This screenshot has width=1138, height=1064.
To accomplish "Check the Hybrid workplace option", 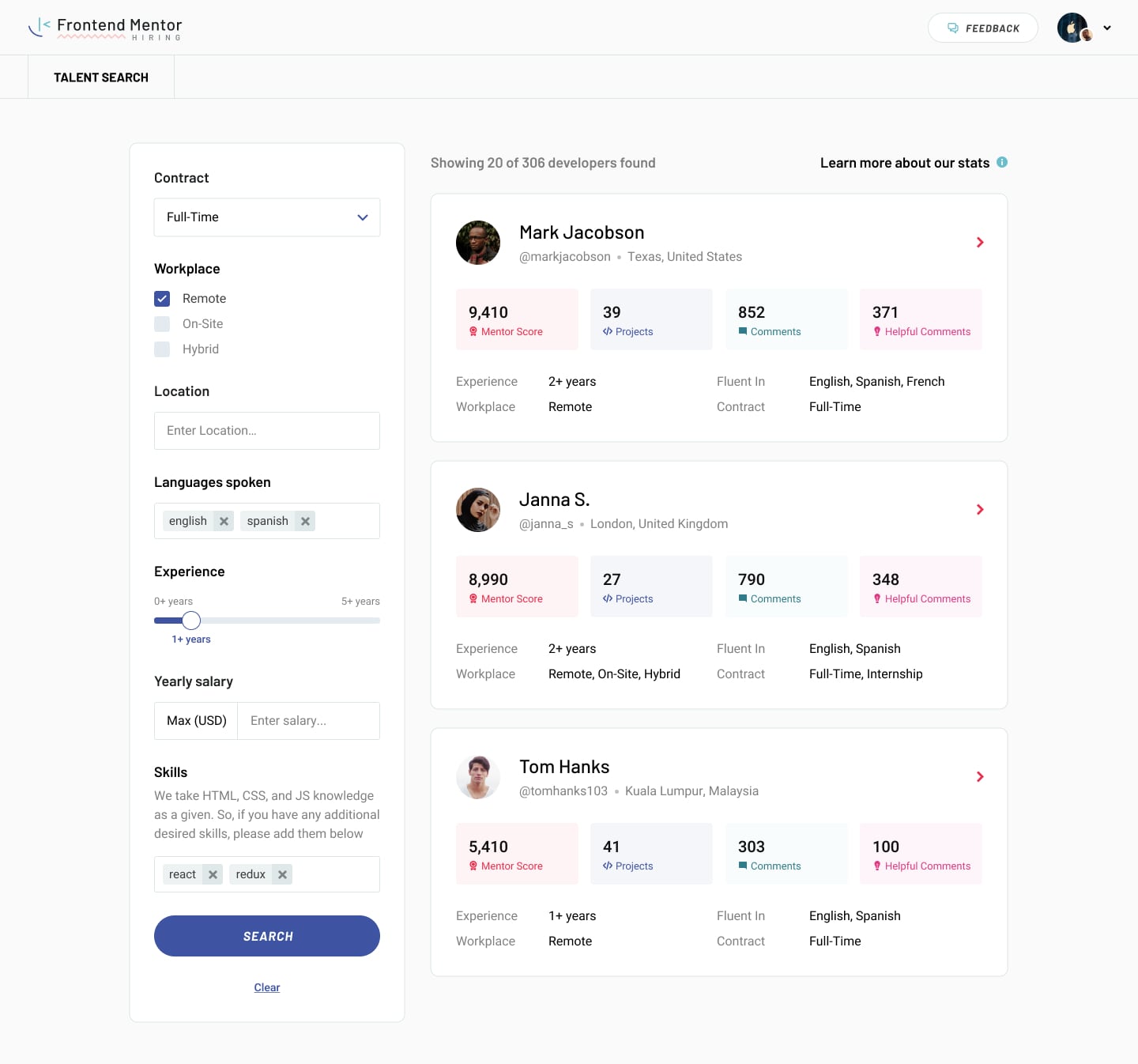I will (x=161, y=349).
